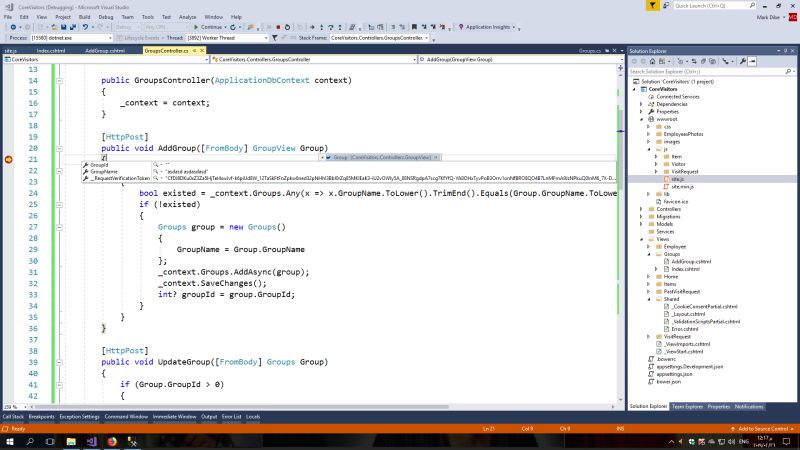Open the Thread dropdown
The image size is (800, 450).
266,38
